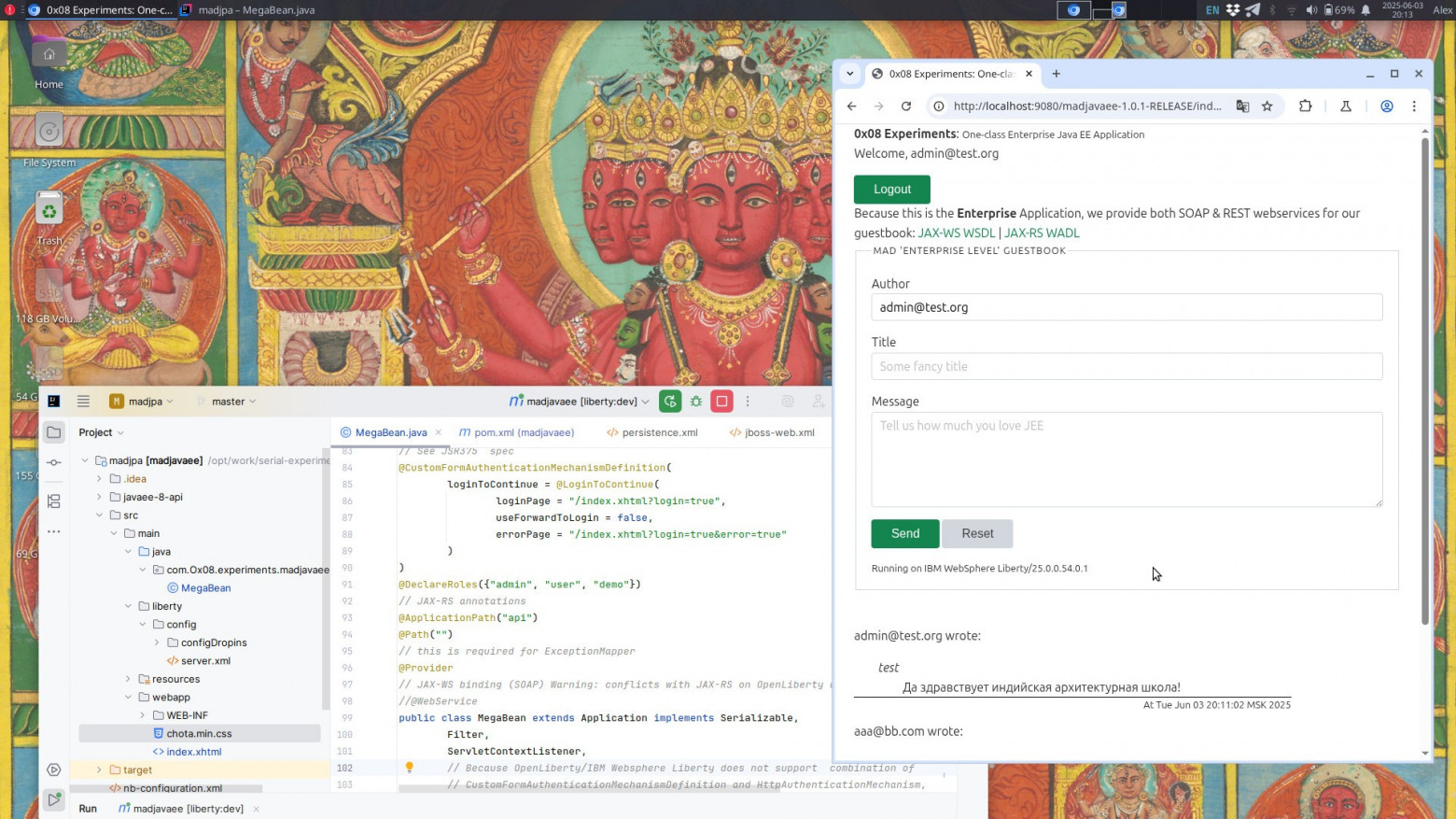
Task: Open the master branch dropdown
Action: [x=228, y=402]
